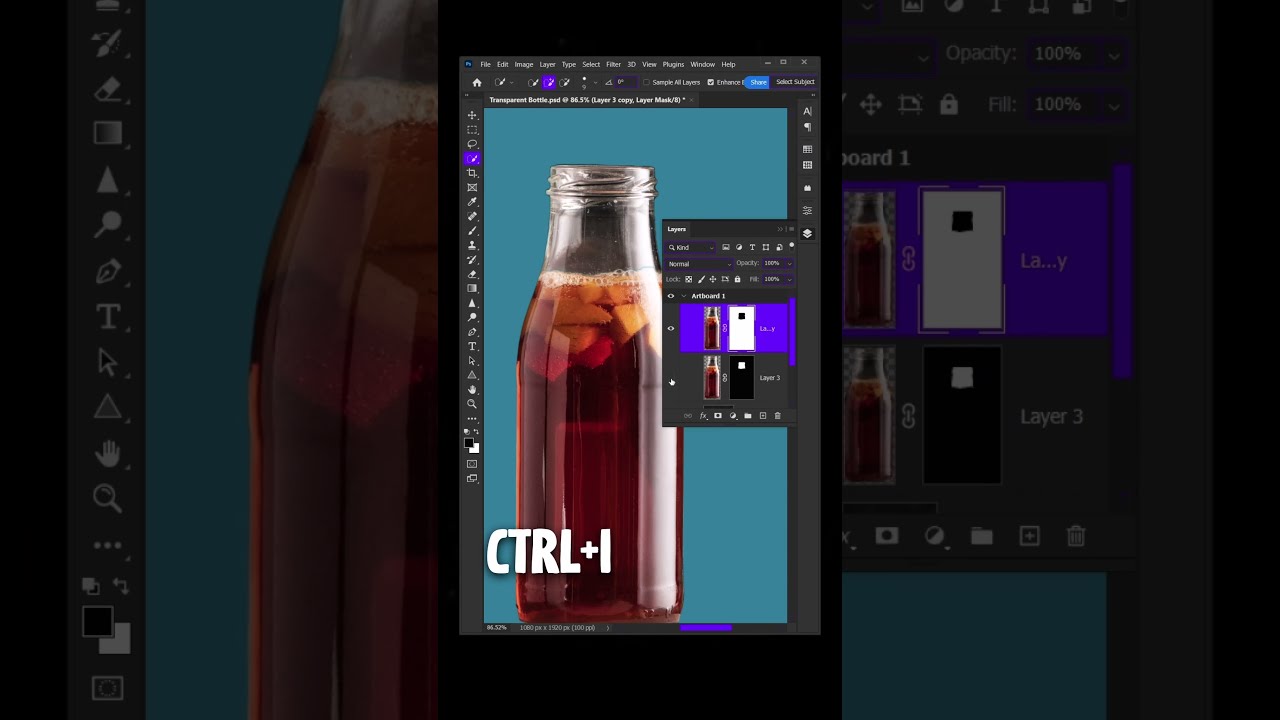Select the History Brush tool
This screenshot has width=1280, height=720.
pos(472,260)
